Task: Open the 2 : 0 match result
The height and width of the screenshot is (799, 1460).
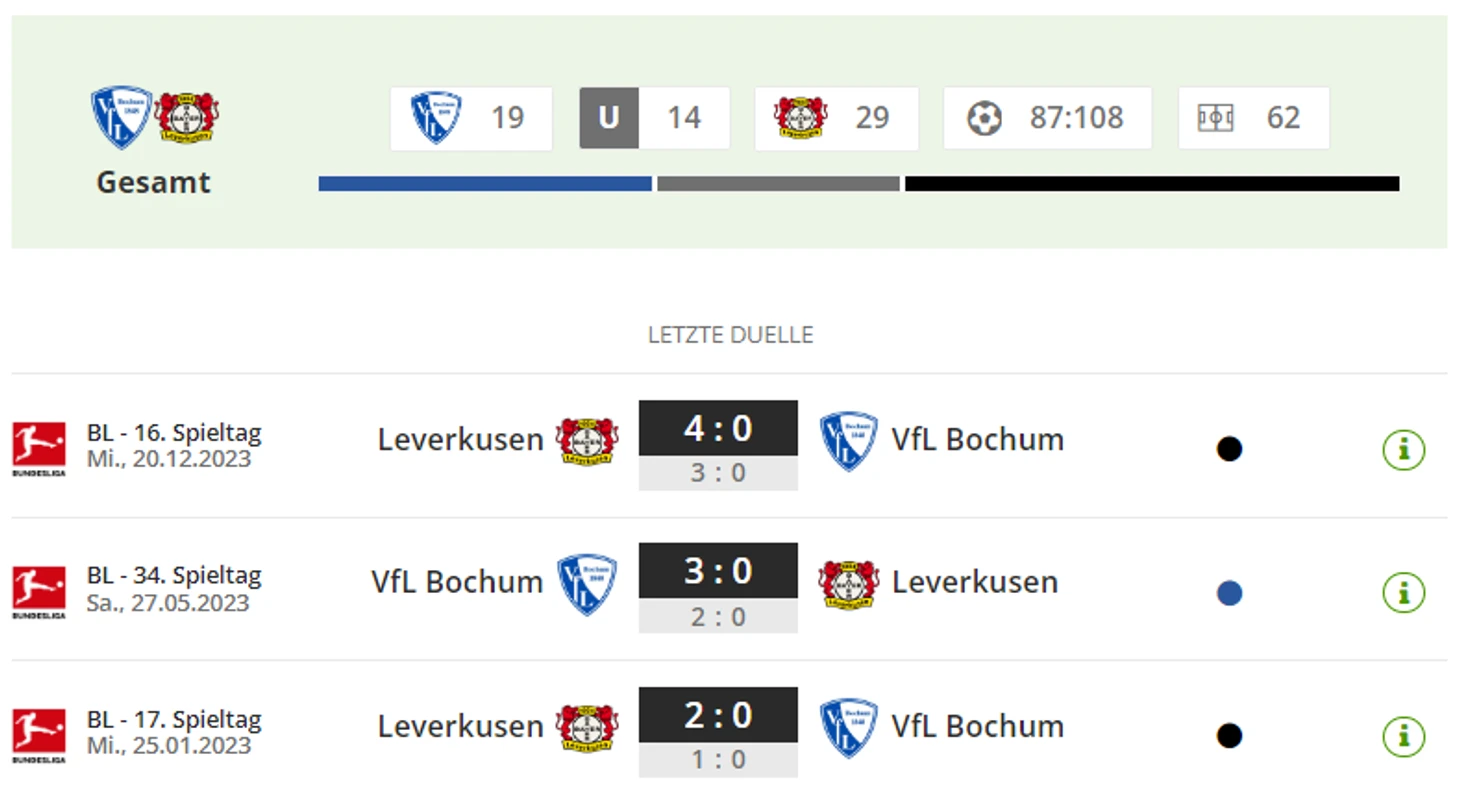Action: 718,715
